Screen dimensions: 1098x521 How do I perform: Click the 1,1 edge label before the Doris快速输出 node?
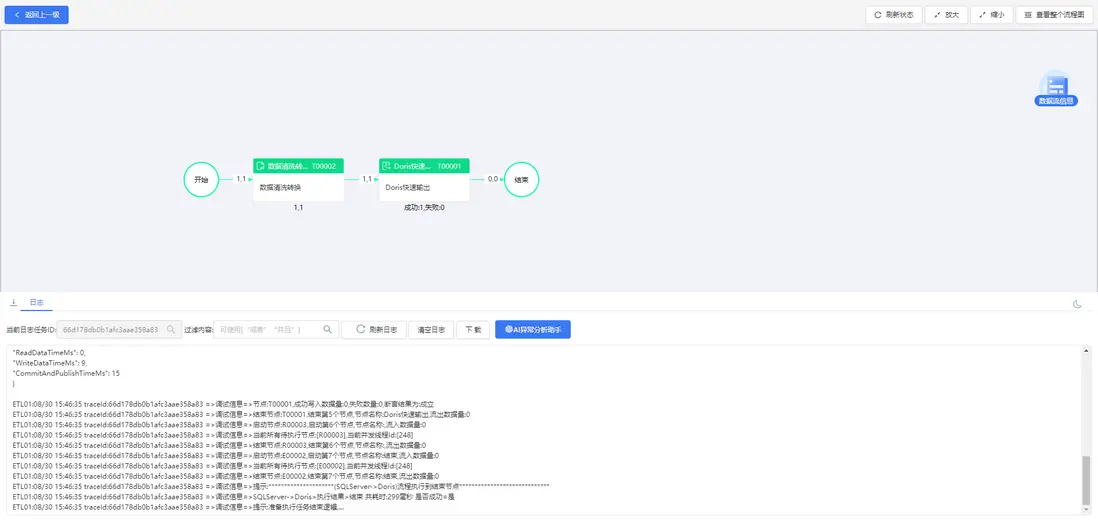[x=367, y=179]
